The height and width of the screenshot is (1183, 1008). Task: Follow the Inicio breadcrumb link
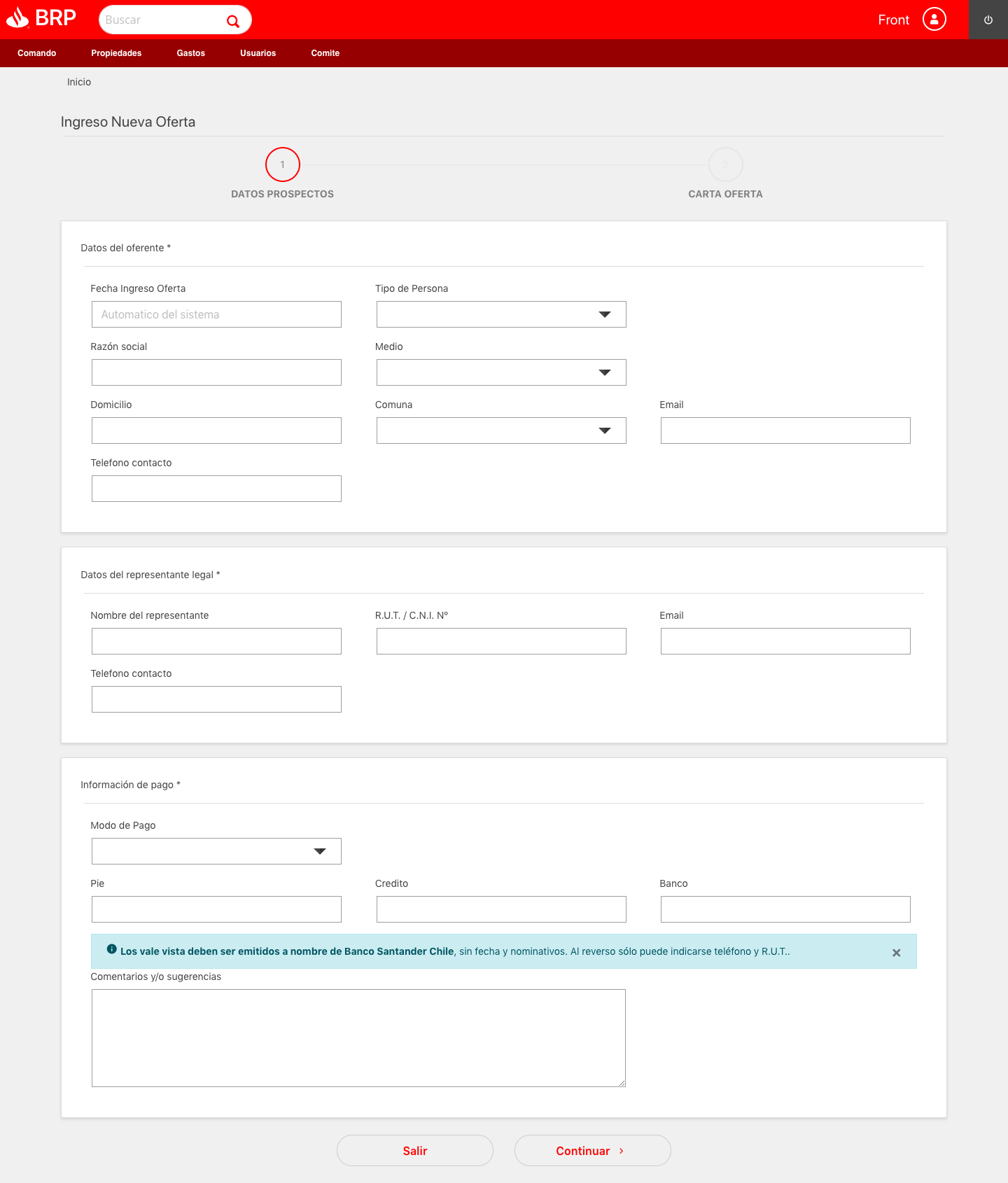[x=79, y=82]
